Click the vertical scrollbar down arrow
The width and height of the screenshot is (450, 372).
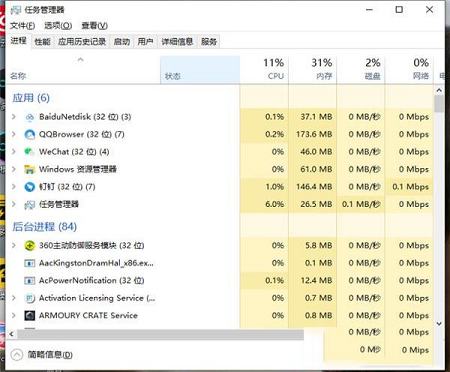click(439, 323)
